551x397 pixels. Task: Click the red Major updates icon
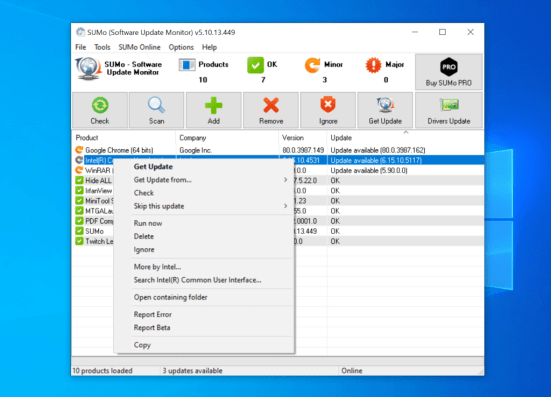pyautogui.click(x=373, y=65)
